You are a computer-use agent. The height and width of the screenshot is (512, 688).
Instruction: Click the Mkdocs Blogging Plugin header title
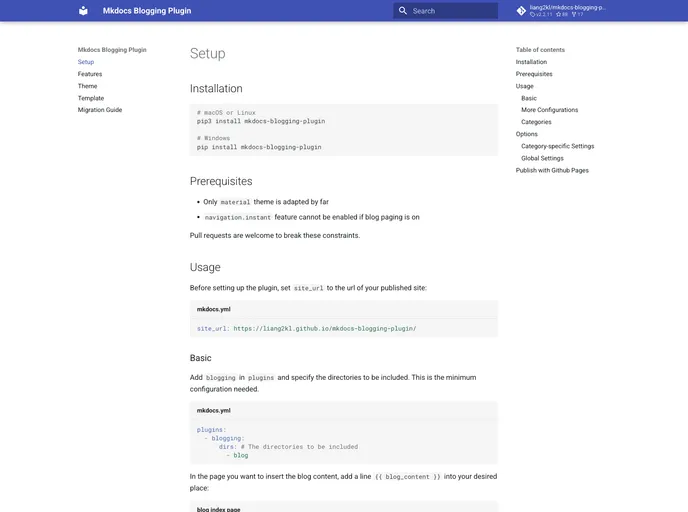pyautogui.click(x=147, y=11)
